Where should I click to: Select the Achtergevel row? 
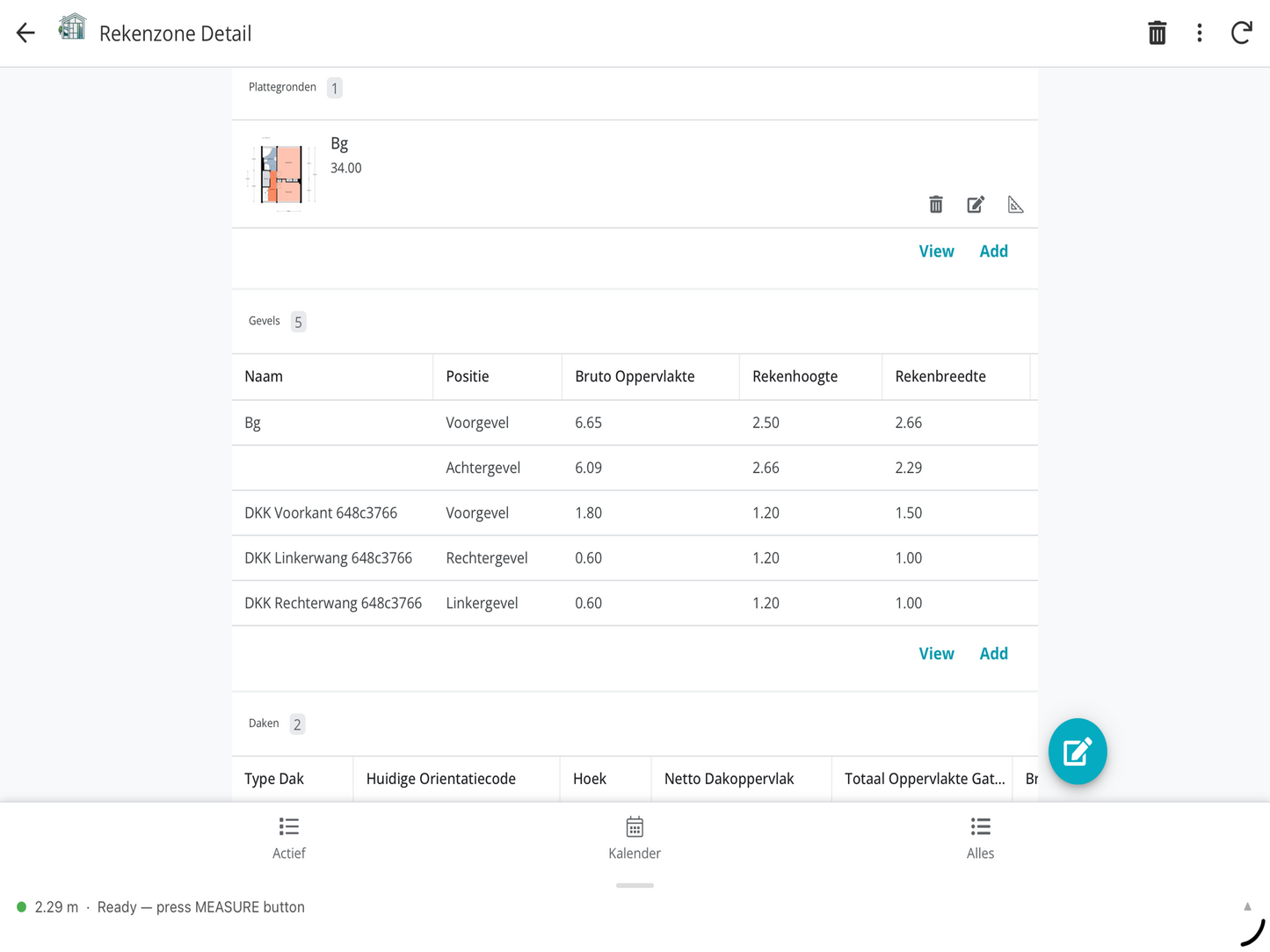click(635, 468)
